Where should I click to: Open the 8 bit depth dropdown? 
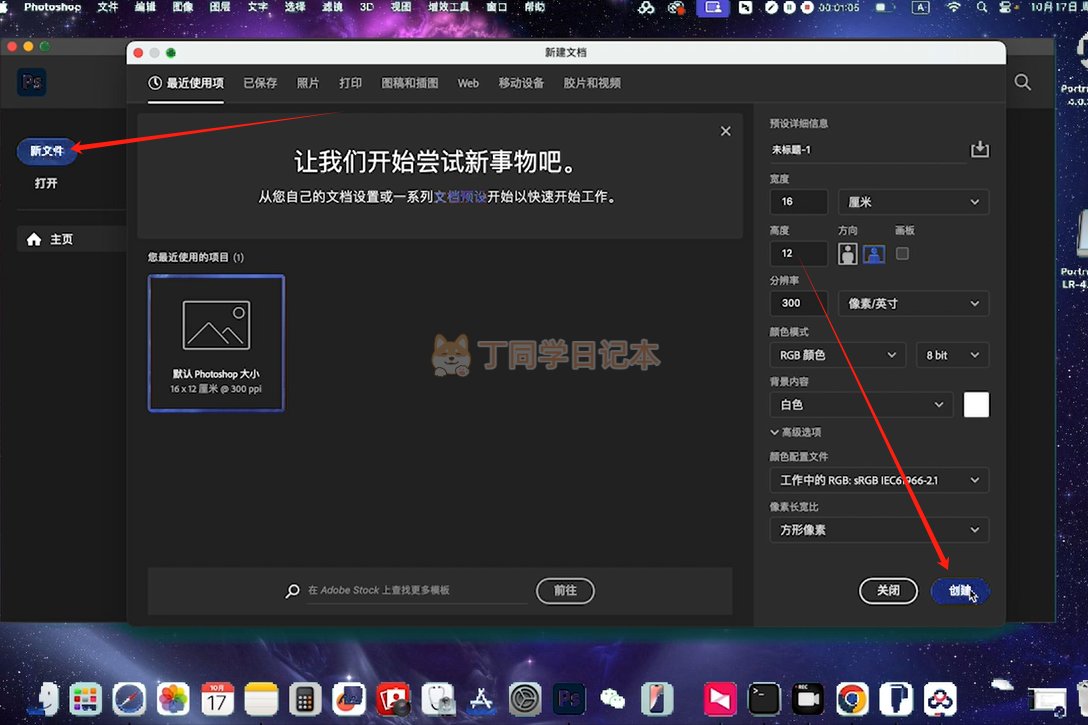951,355
